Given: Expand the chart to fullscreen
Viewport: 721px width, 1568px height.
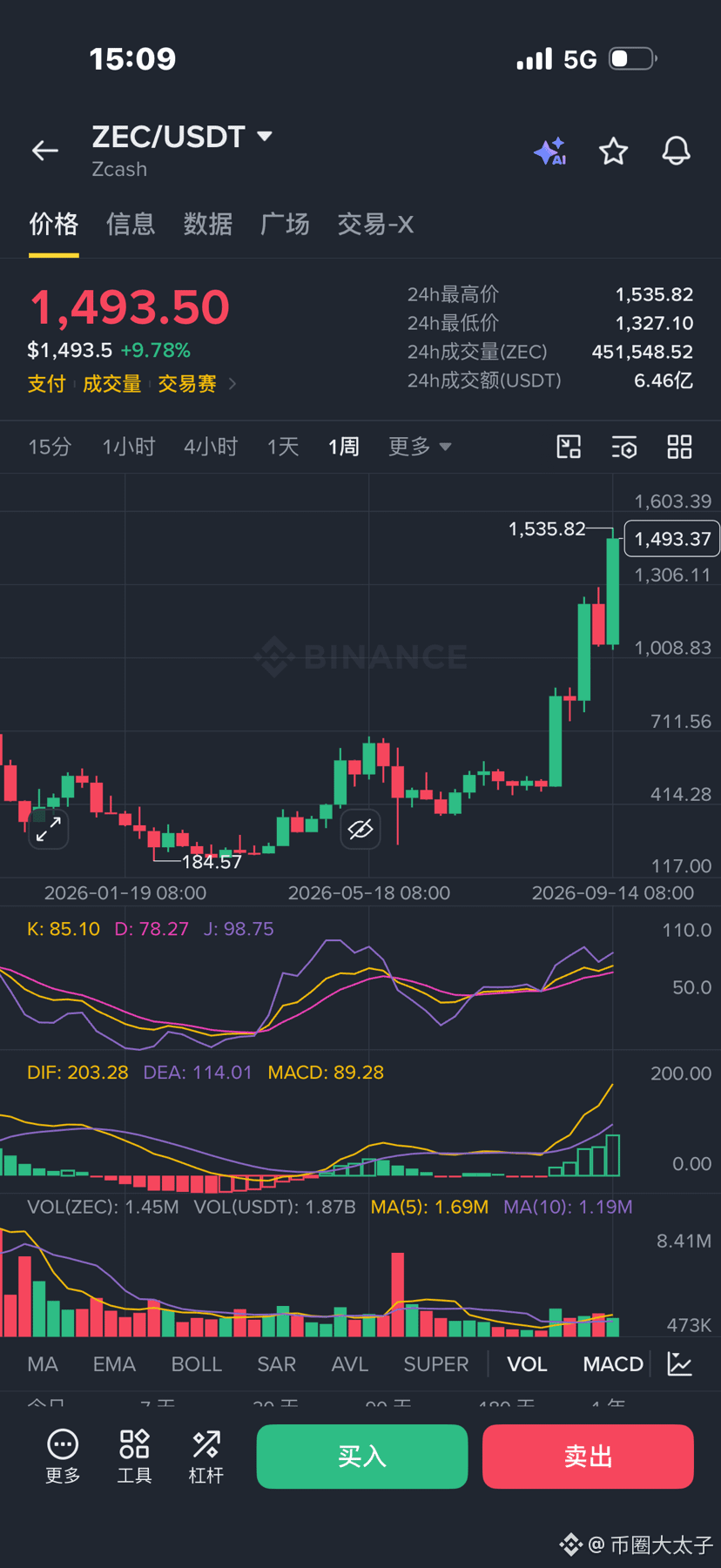Looking at the screenshot, I should coord(48,829).
